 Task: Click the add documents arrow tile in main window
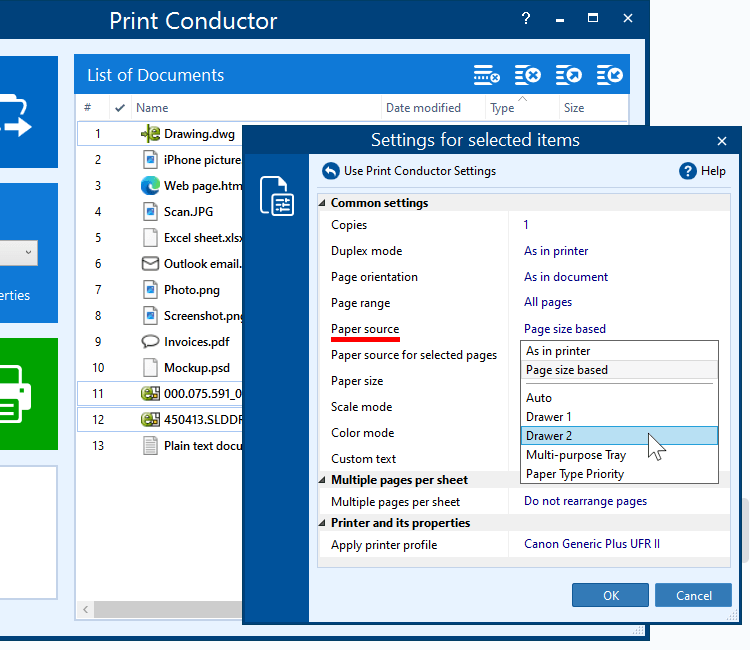pyautogui.click(x=29, y=112)
